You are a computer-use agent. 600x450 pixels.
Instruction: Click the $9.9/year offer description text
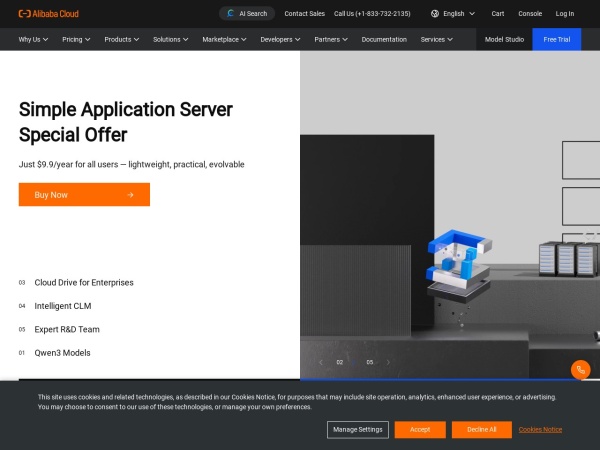click(x=132, y=165)
